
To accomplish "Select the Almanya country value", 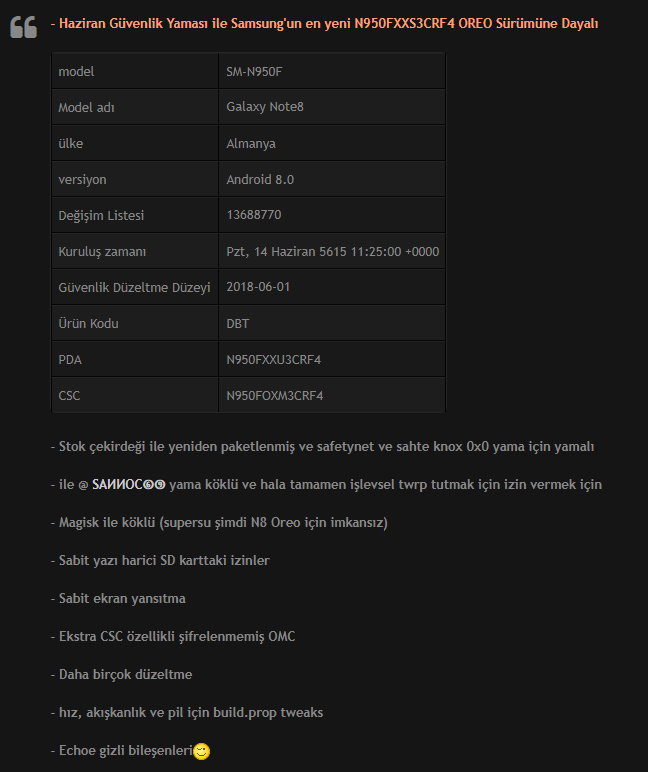I will pyautogui.click(x=332, y=143).
